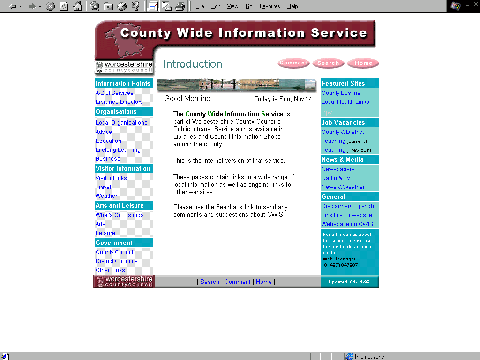The width and height of the screenshot is (480, 360).
Task: Open the Forward button history dropdown arrow
Action: pyautogui.click(x=39, y=7)
